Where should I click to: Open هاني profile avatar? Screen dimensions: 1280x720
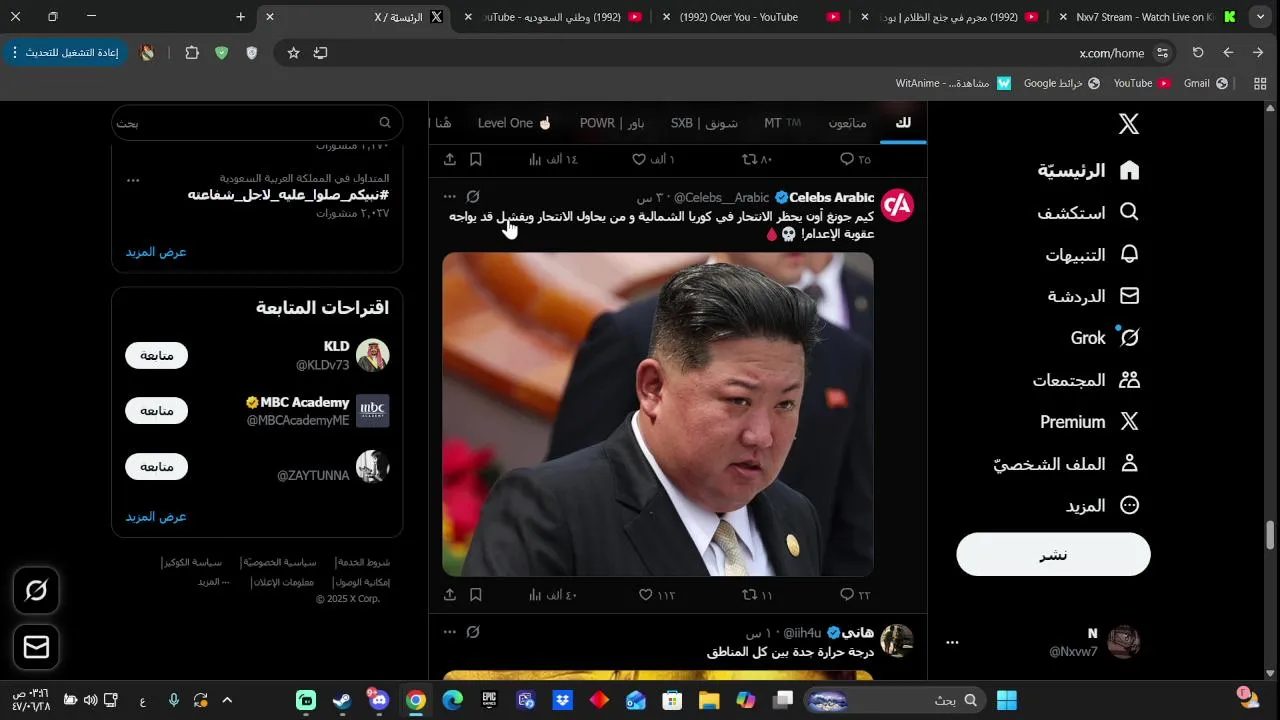[897, 641]
